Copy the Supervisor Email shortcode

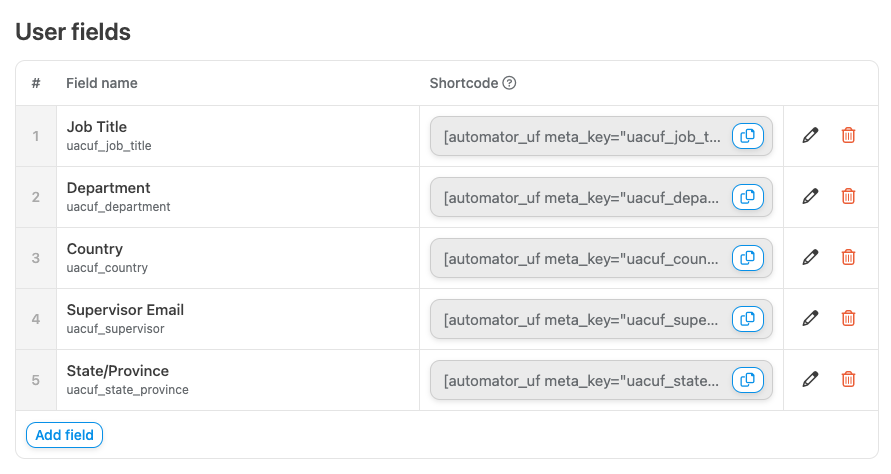tap(747, 319)
